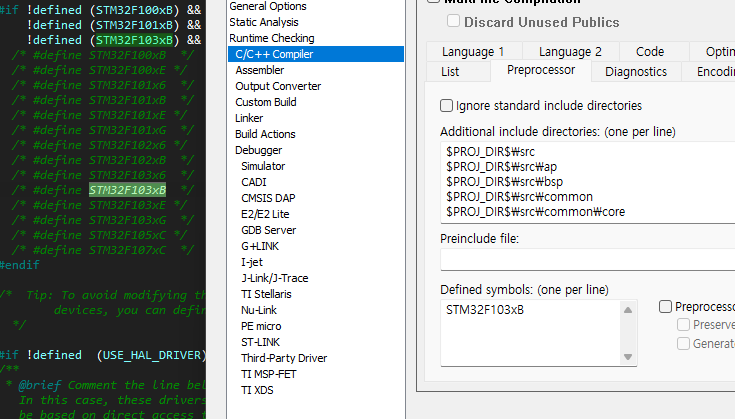This screenshot has width=735, height=419.
Task: Select C/C++ Compiler category
Action: [316, 54]
